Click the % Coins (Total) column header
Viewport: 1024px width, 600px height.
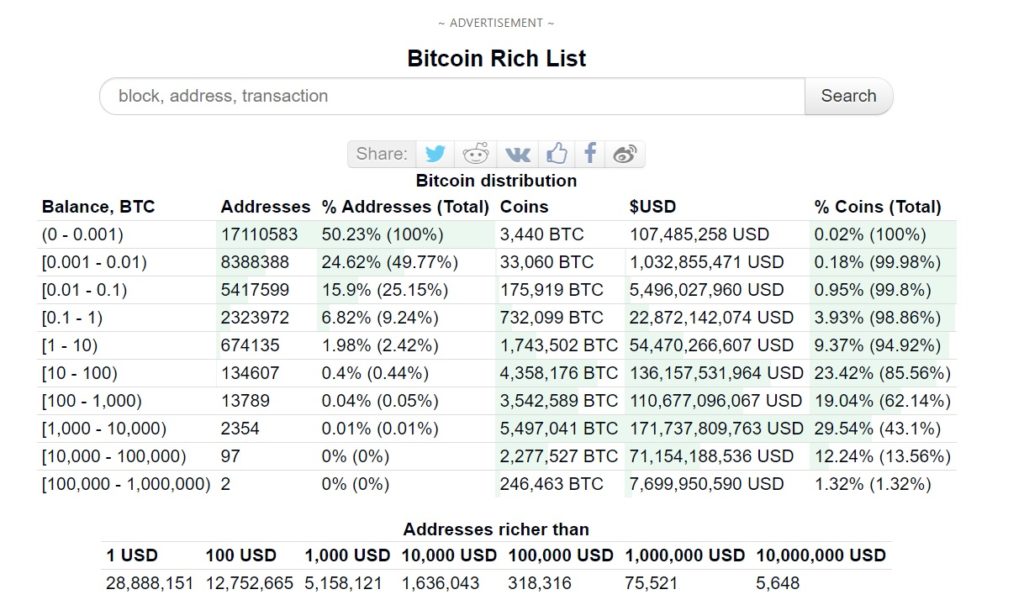point(877,207)
